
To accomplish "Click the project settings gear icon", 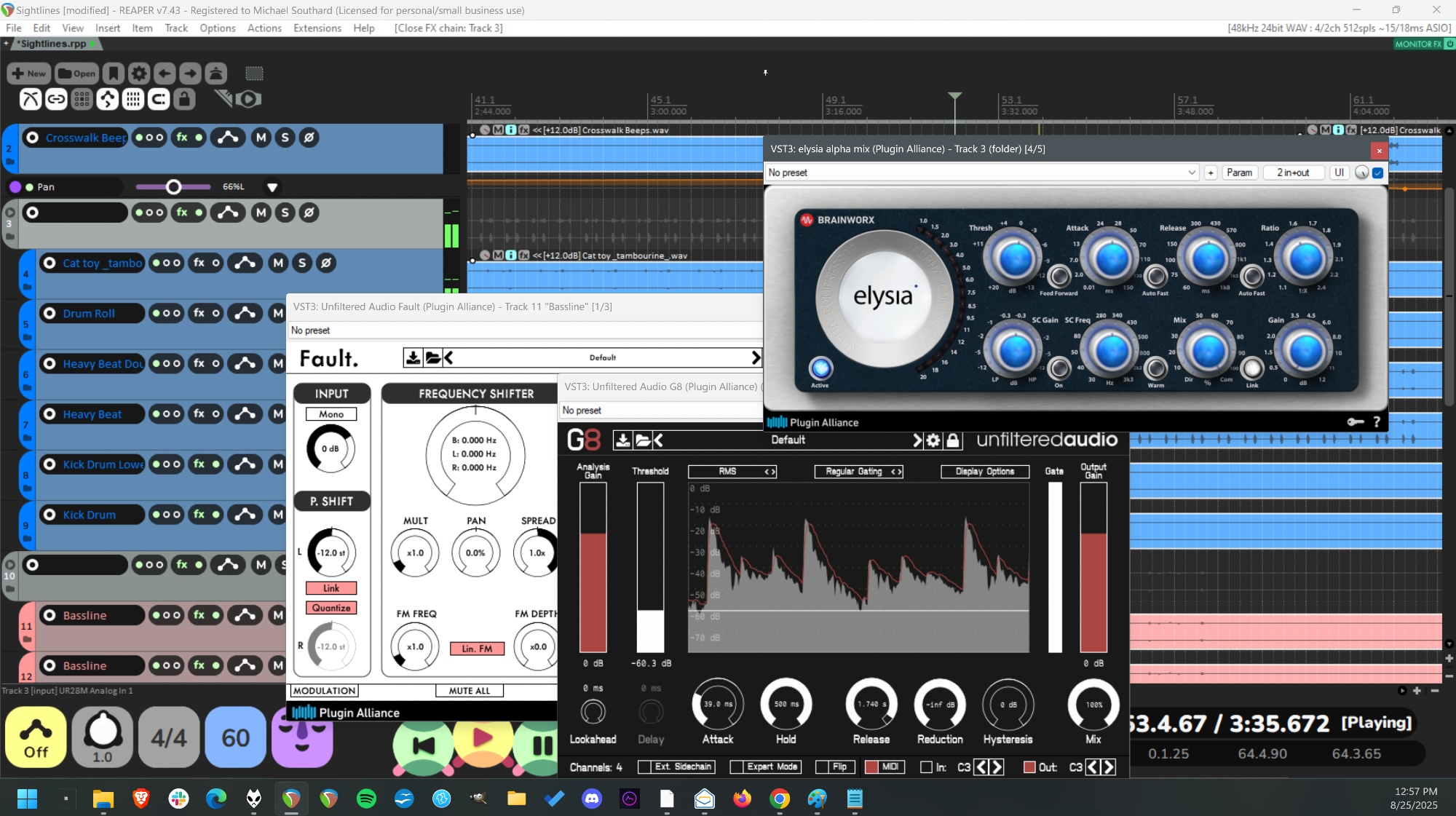I will (x=138, y=74).
